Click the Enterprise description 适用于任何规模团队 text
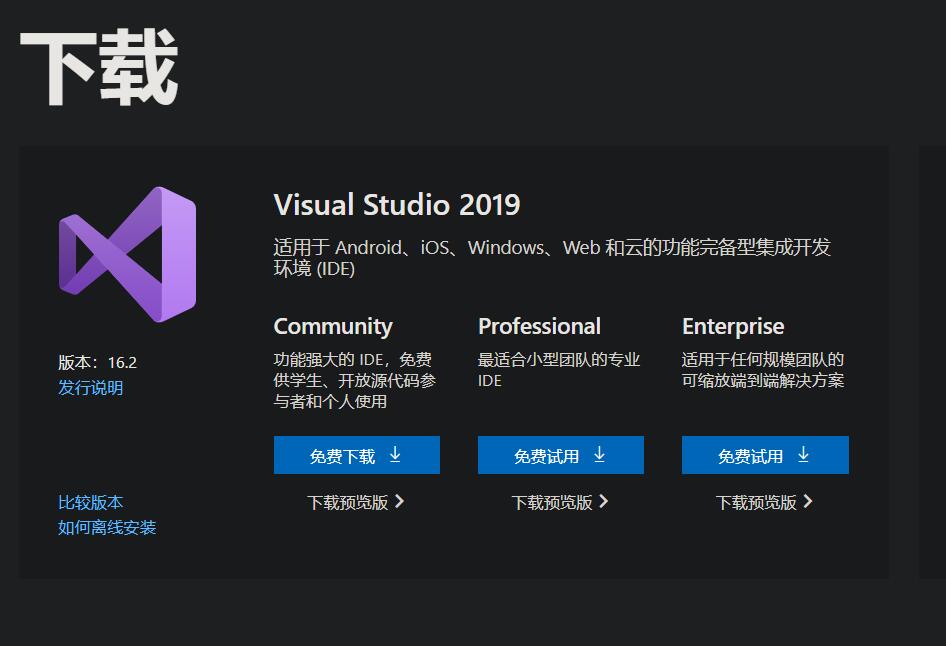 [763, 370]
